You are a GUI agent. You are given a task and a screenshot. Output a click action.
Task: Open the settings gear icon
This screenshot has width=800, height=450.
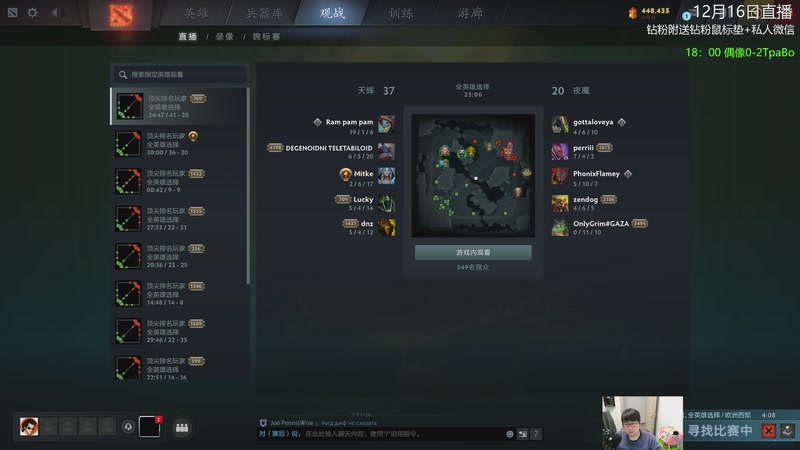click(33, 12)
